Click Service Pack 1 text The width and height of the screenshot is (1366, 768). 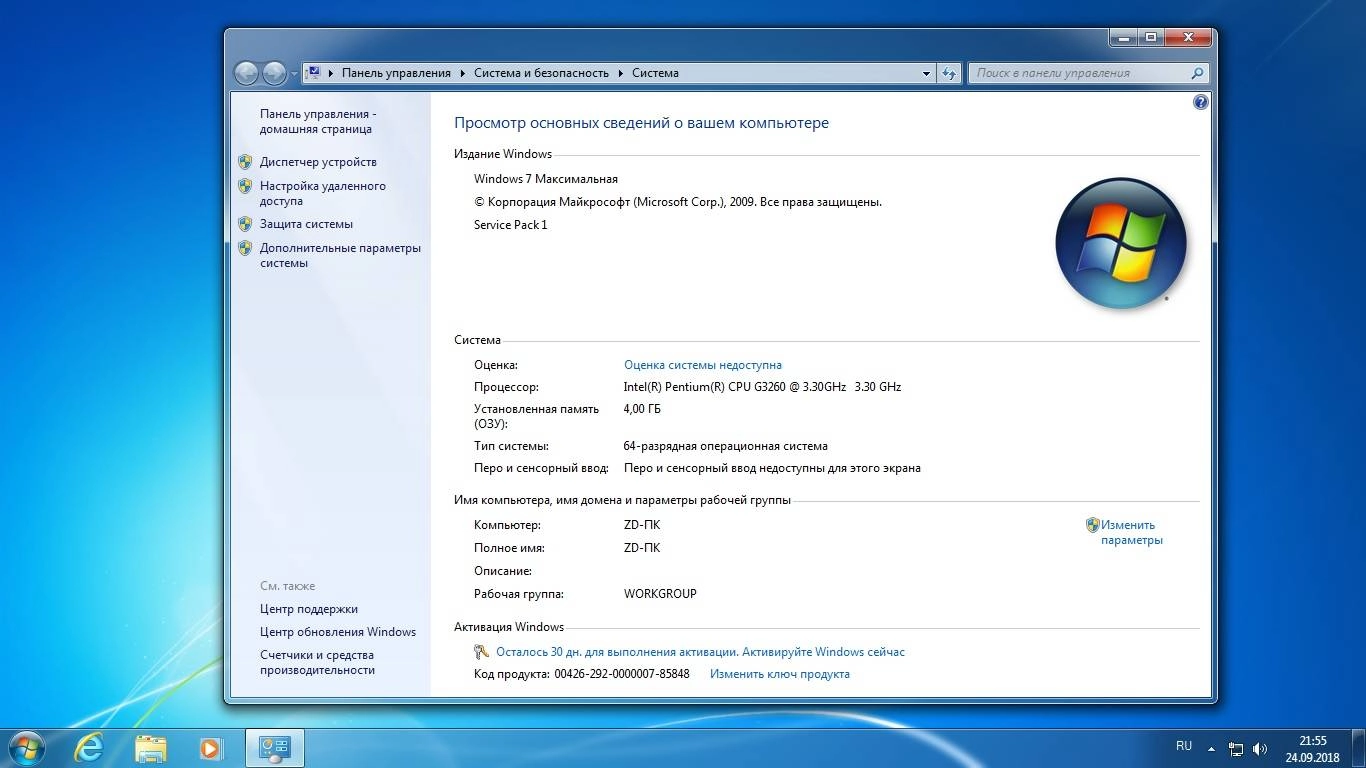tap(511, 225)
